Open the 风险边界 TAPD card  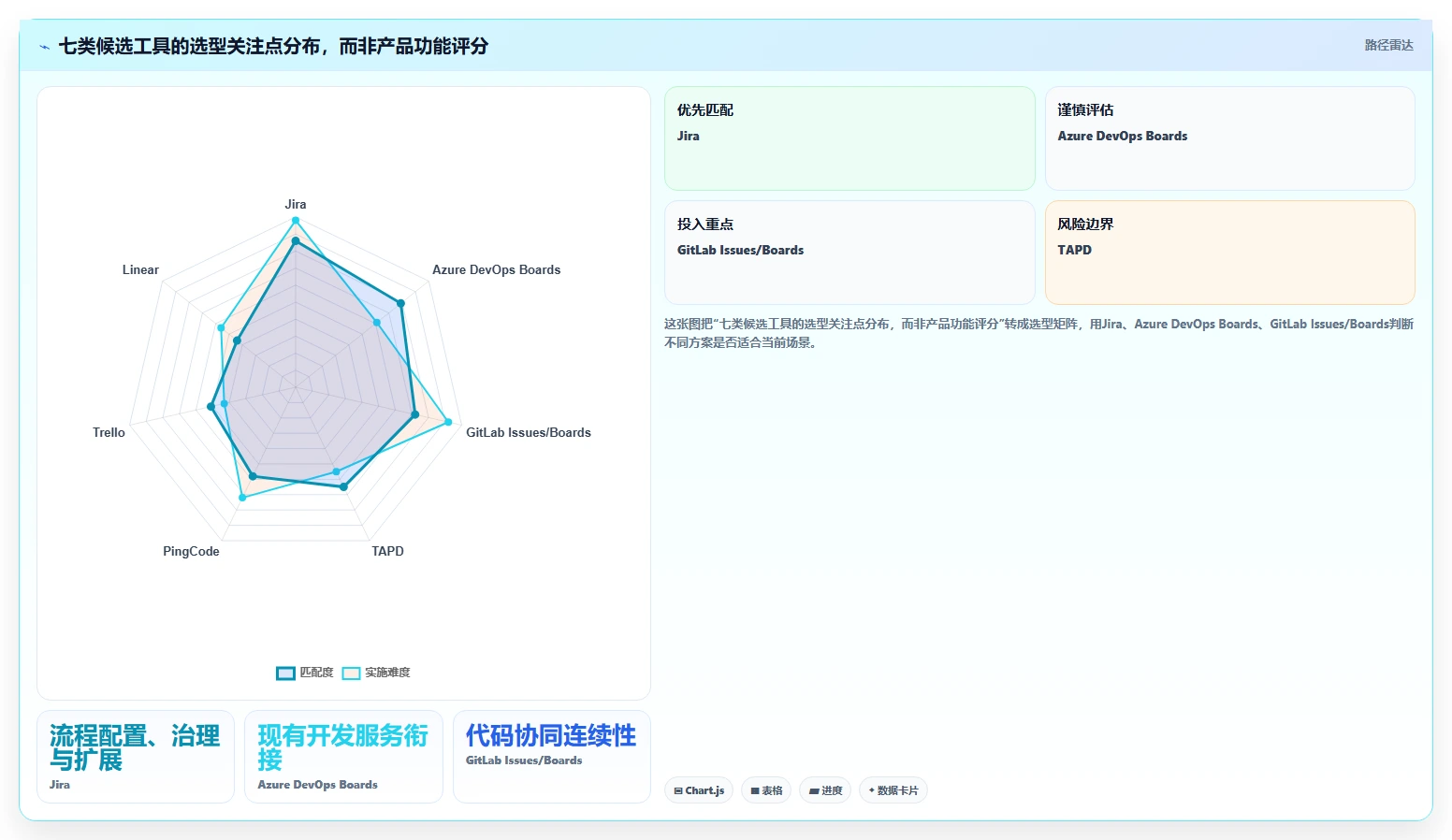coord(1229,253)
